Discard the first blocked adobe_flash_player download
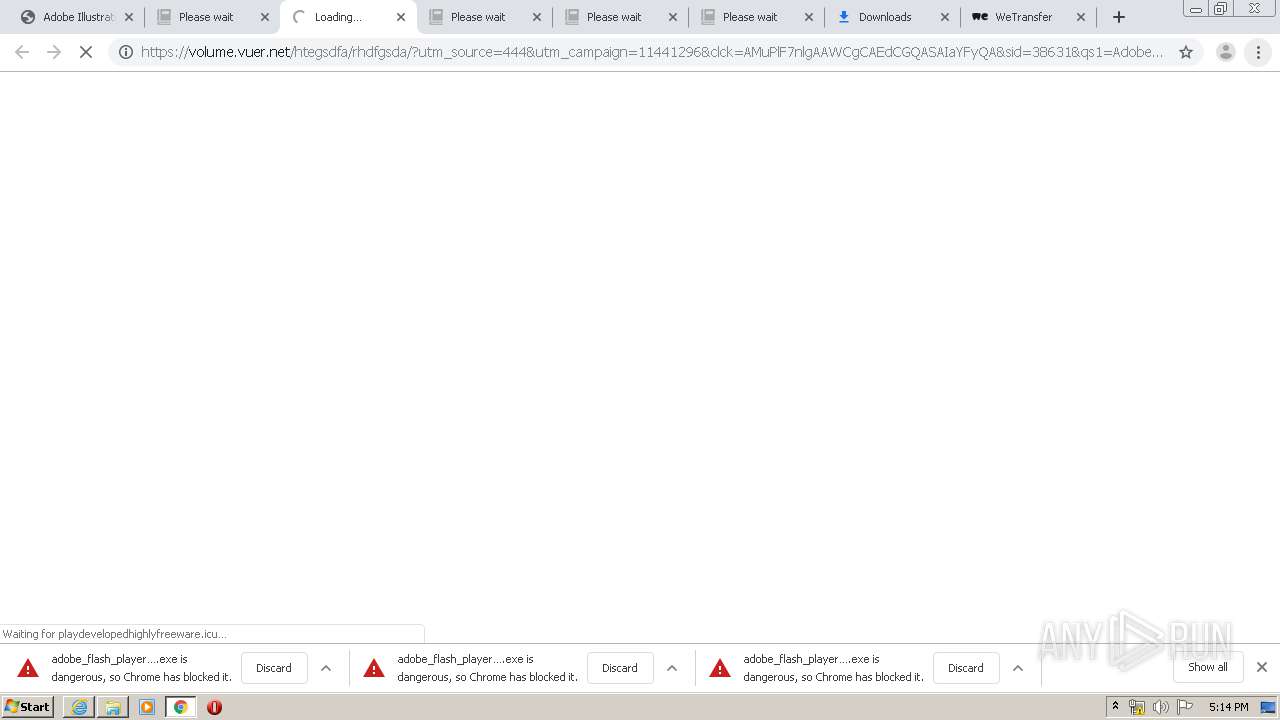This screenshot has width=1280, height=720. pos(274,668)
